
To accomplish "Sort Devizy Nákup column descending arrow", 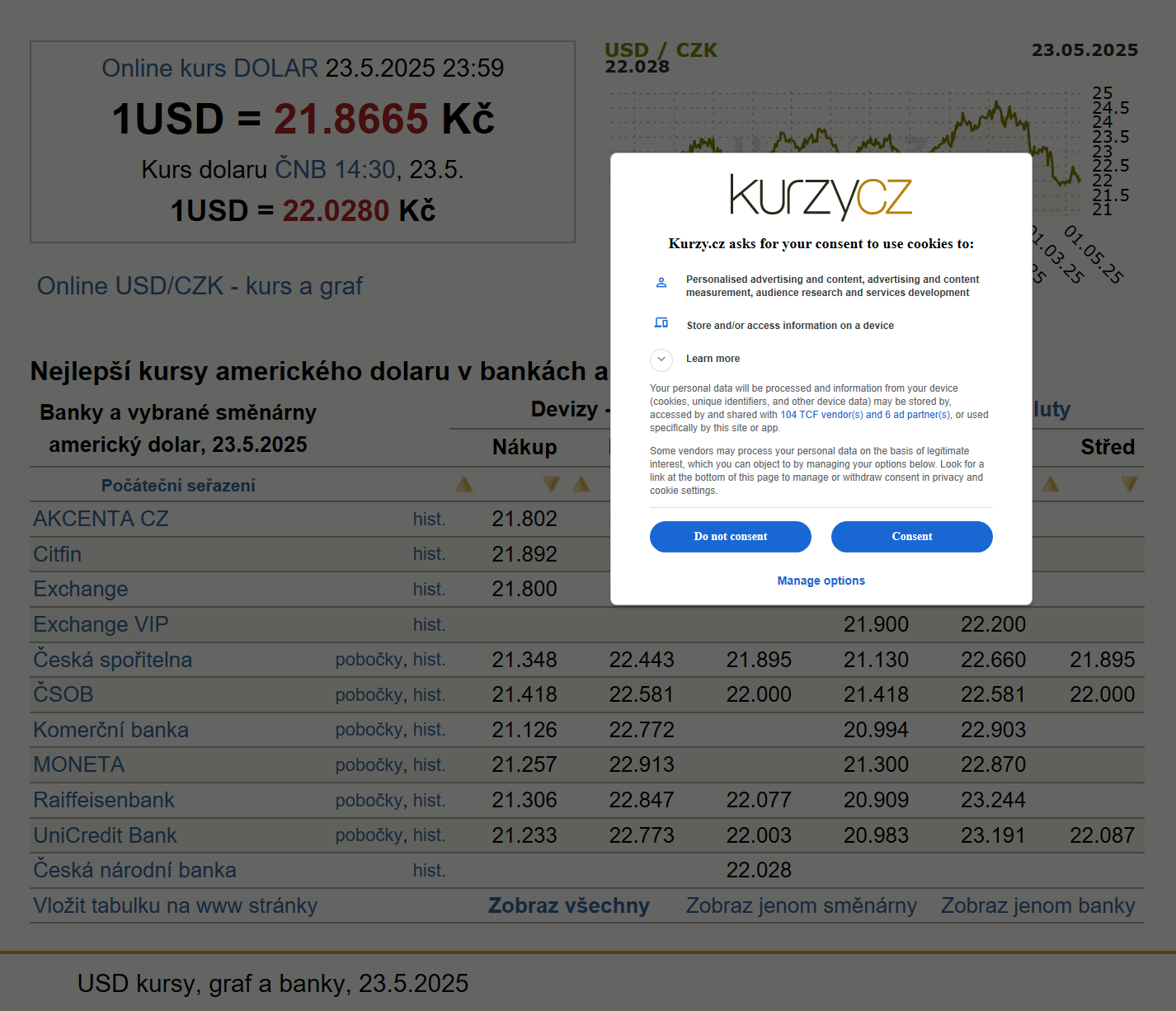I will point(552,484).
